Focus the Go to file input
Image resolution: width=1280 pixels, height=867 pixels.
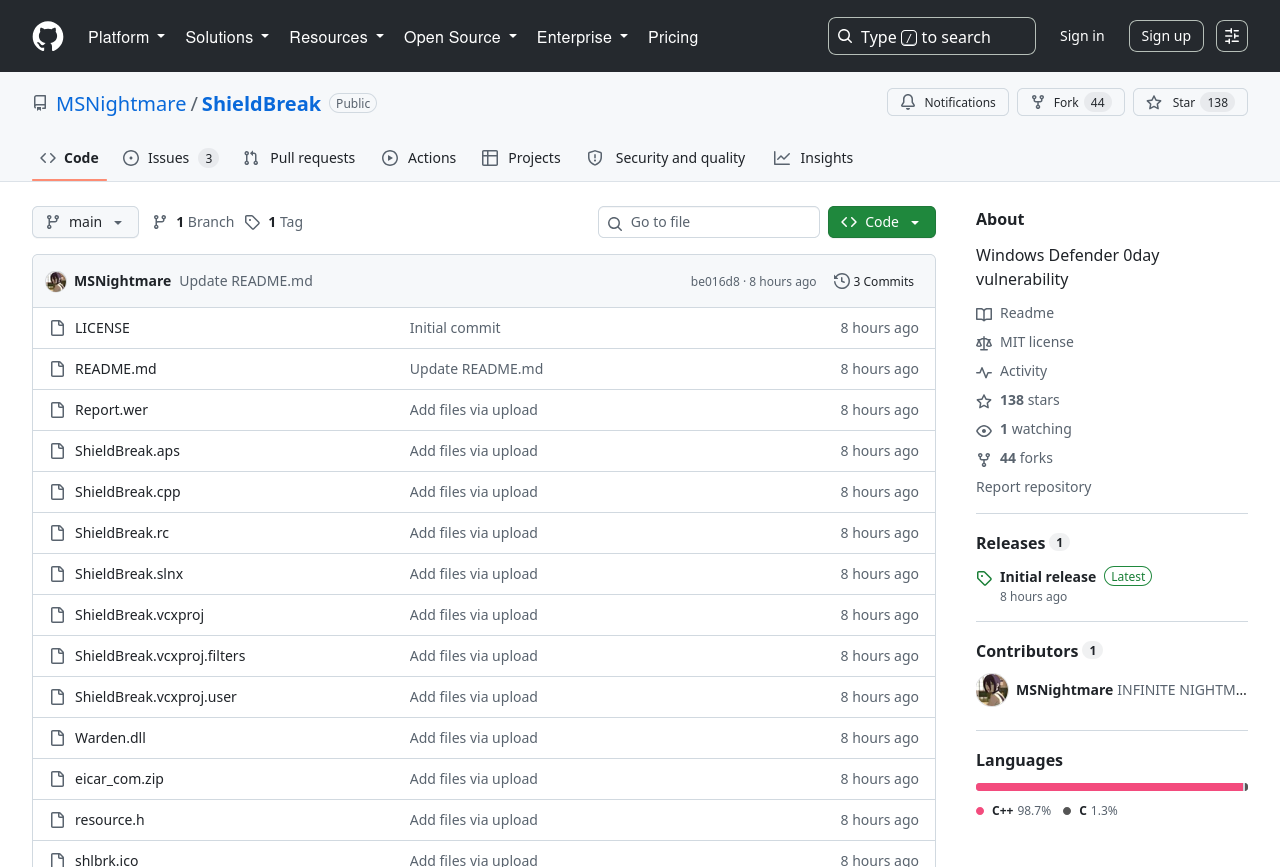(709, 222)
